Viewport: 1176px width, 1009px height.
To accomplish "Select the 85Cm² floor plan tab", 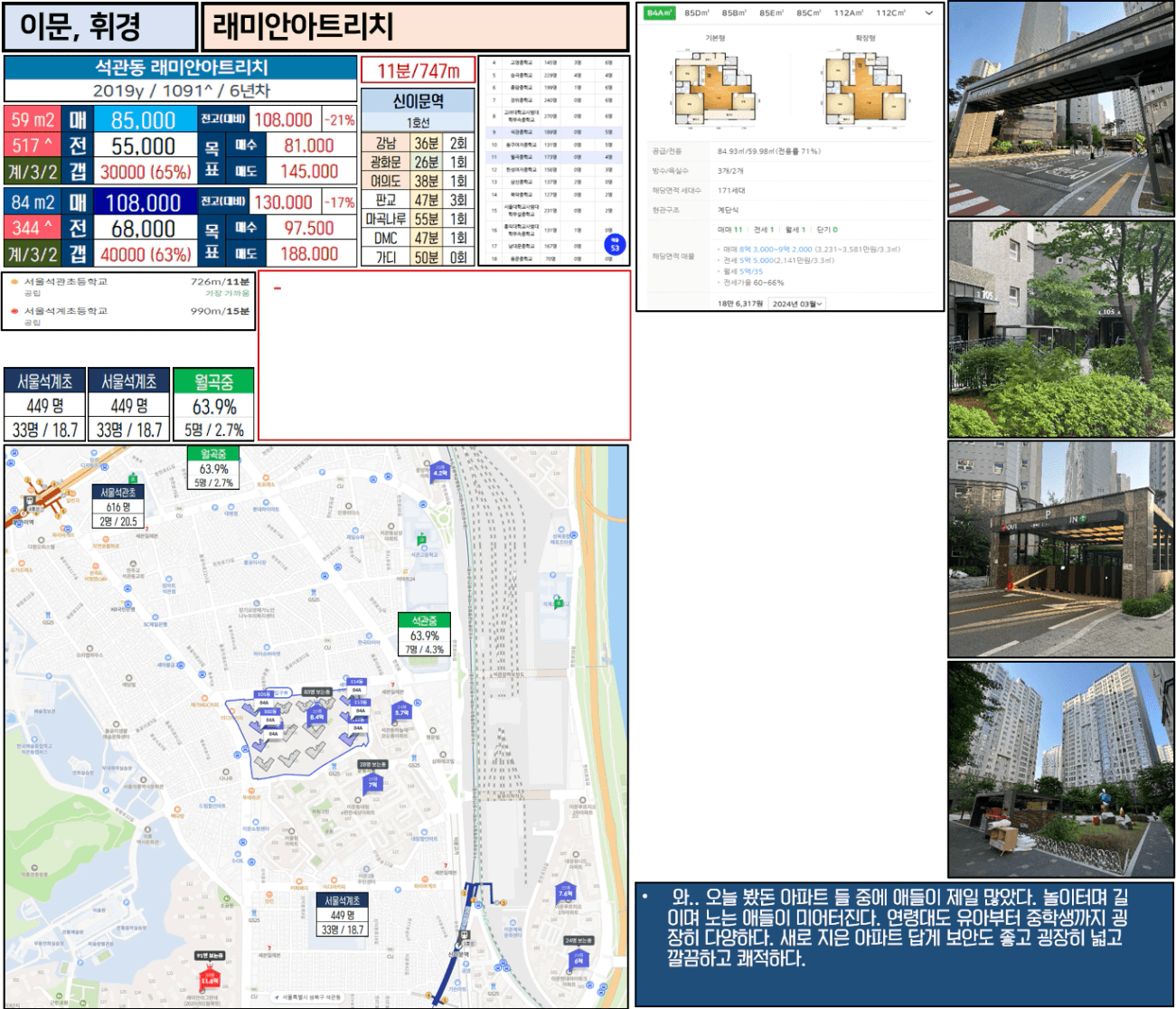I will click(x=808, y=13).
